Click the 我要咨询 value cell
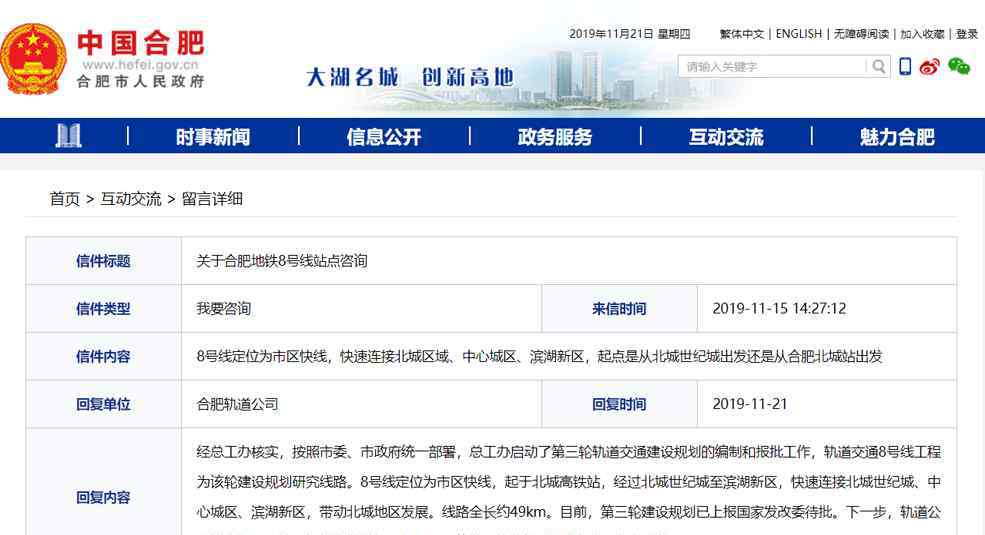This screenshot has height=535, width=985. click(361, 308)
